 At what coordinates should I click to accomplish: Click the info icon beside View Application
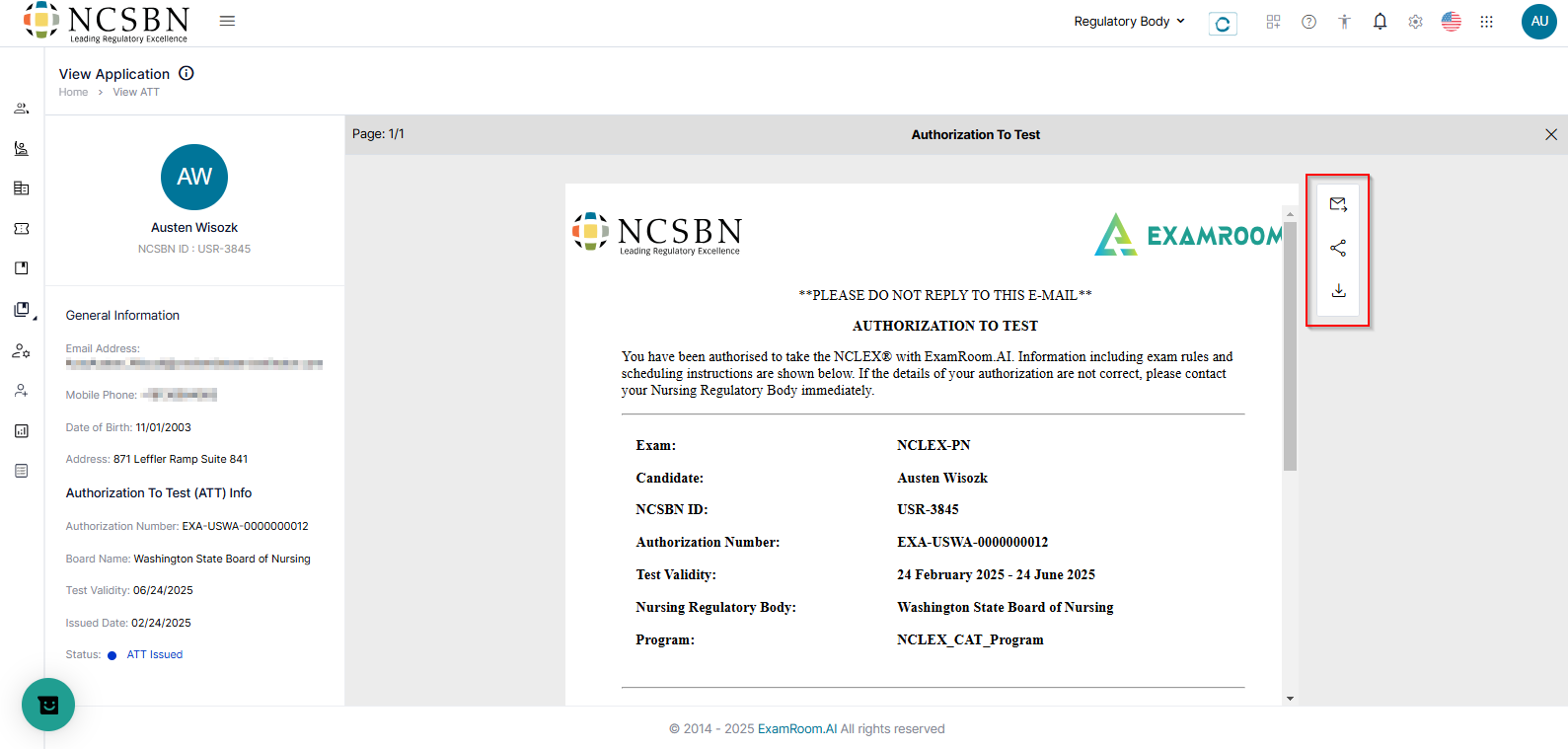pyautogui.click(x=187, y=73)
